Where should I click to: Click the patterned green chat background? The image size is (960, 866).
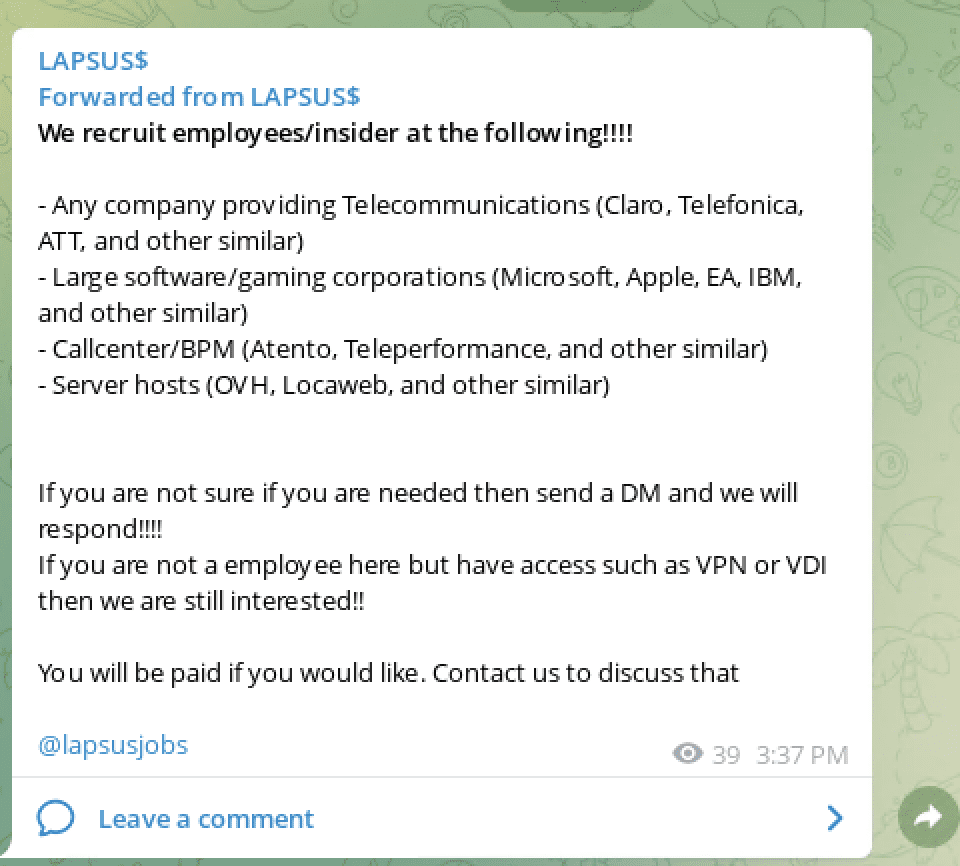click(916, 367)
